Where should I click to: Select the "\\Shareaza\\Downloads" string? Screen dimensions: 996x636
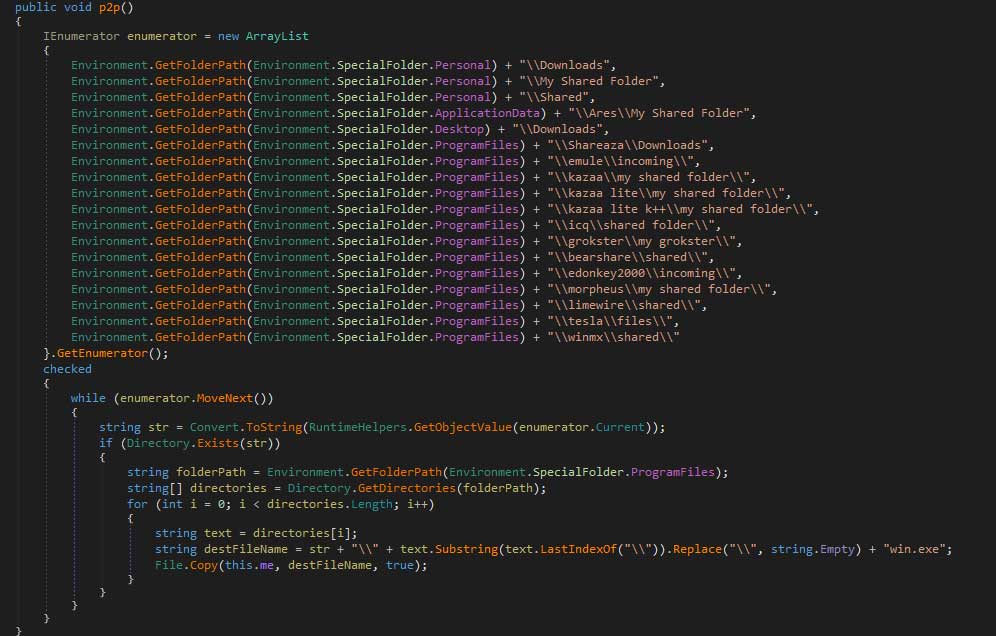[x=628, y=145]
